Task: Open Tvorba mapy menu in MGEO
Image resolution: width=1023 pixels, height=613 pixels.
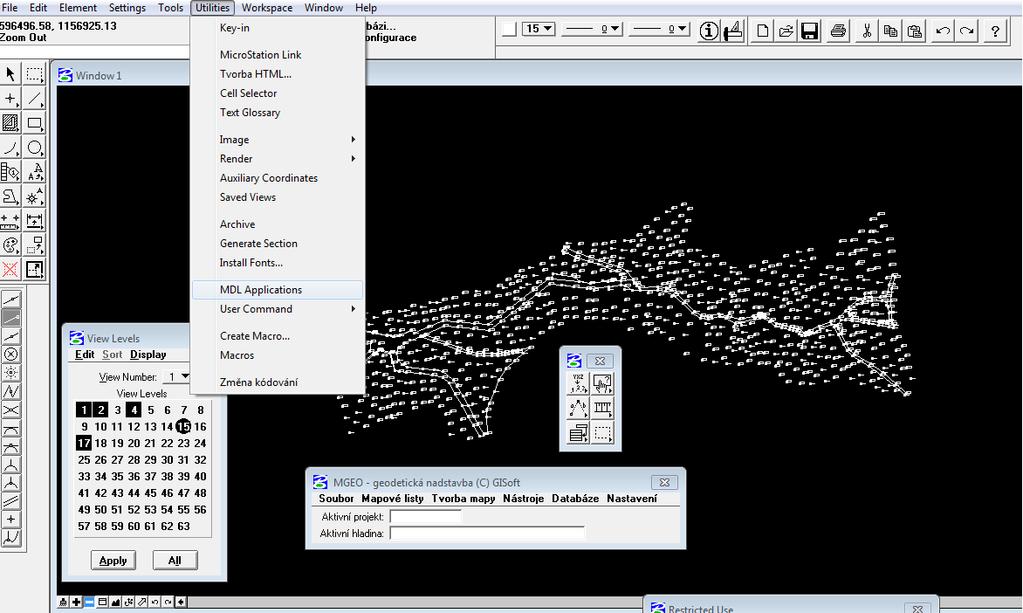Action: 463,498
